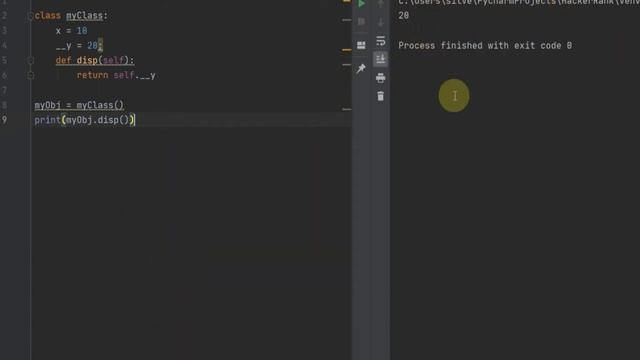Click the console output value 20
Viewport: 640px width, 360px height.
pos(403,16)
